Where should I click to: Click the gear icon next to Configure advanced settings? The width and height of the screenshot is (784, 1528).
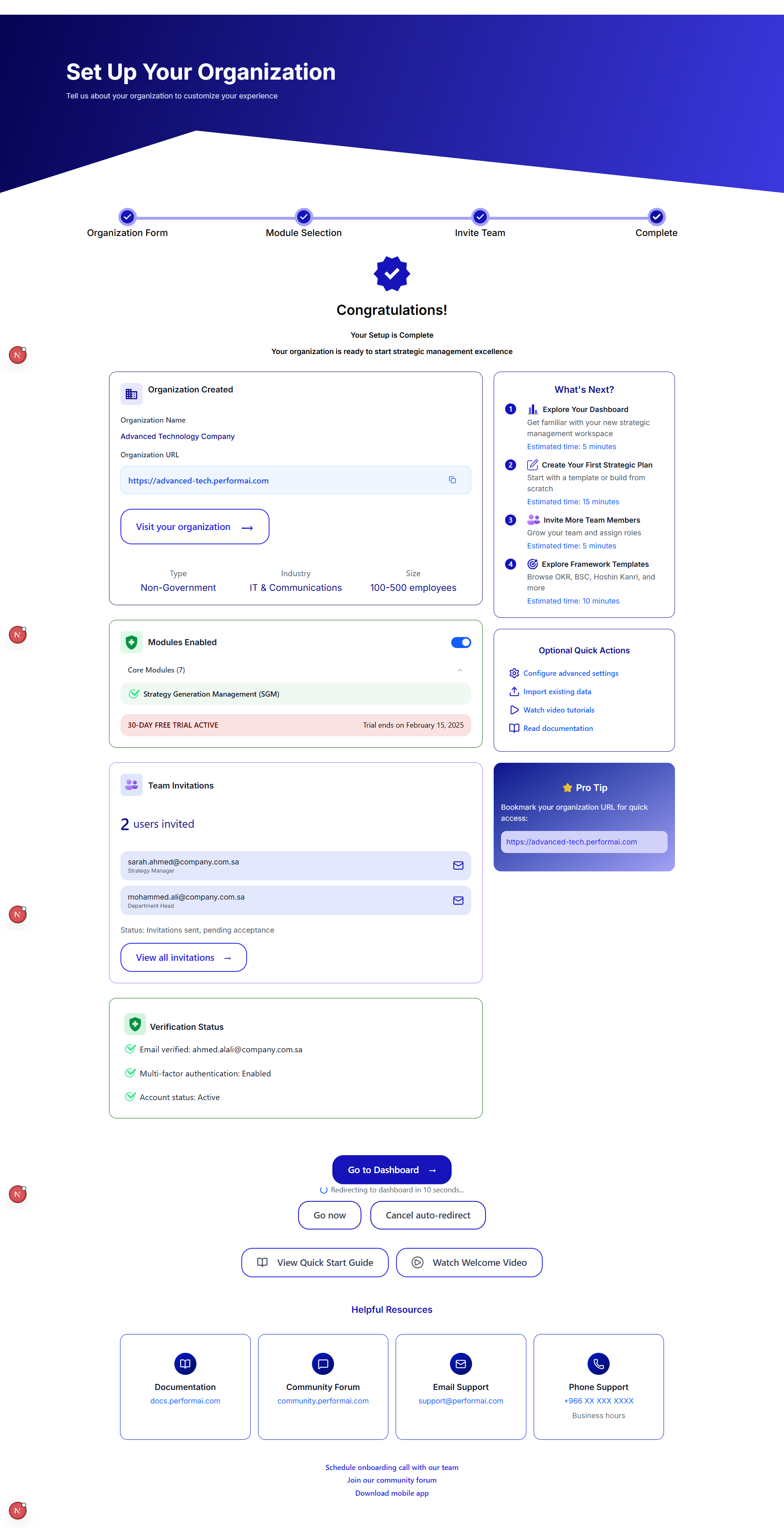[514, 673]
